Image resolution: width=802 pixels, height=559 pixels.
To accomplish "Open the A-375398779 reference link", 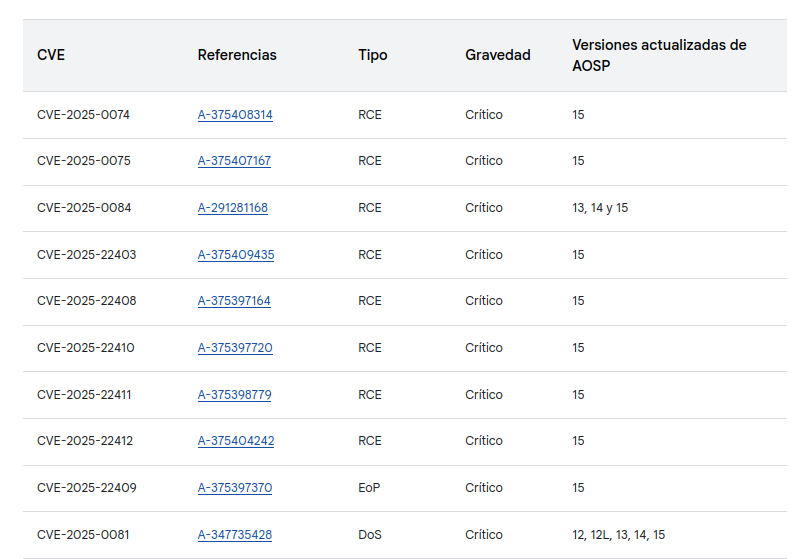I will 234,395.
